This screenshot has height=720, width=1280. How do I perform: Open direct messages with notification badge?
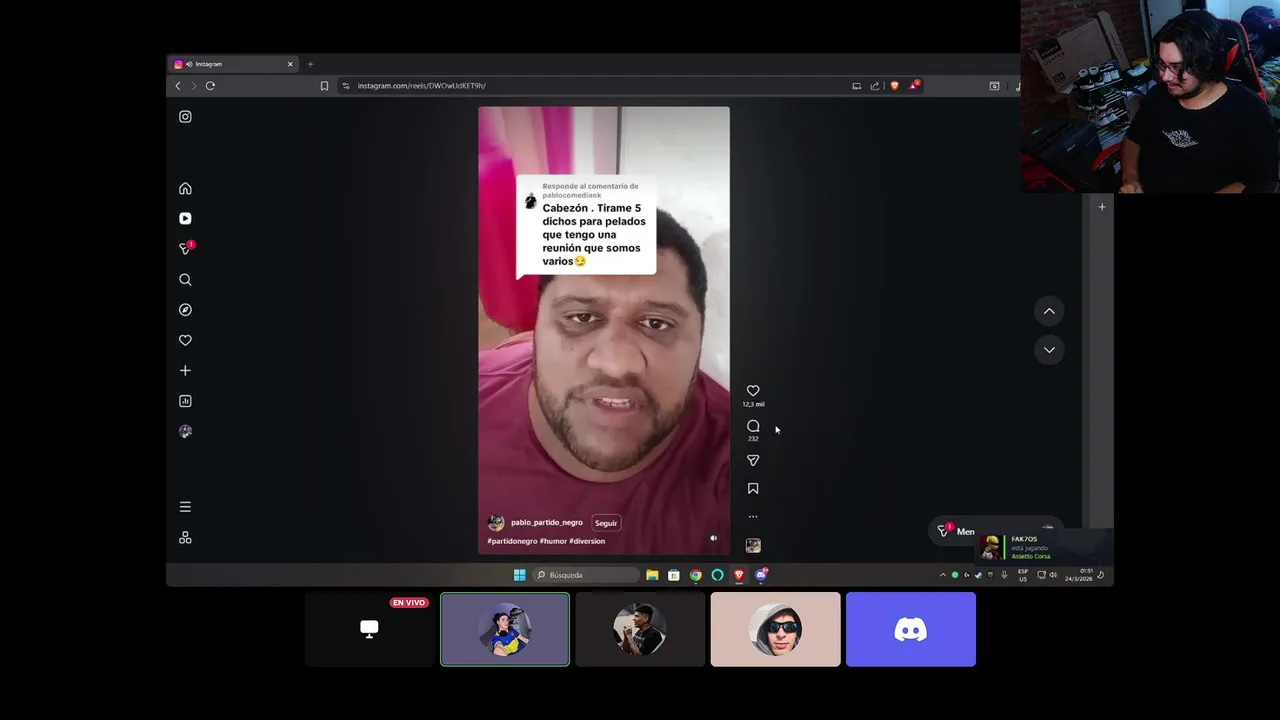point(186,248)
